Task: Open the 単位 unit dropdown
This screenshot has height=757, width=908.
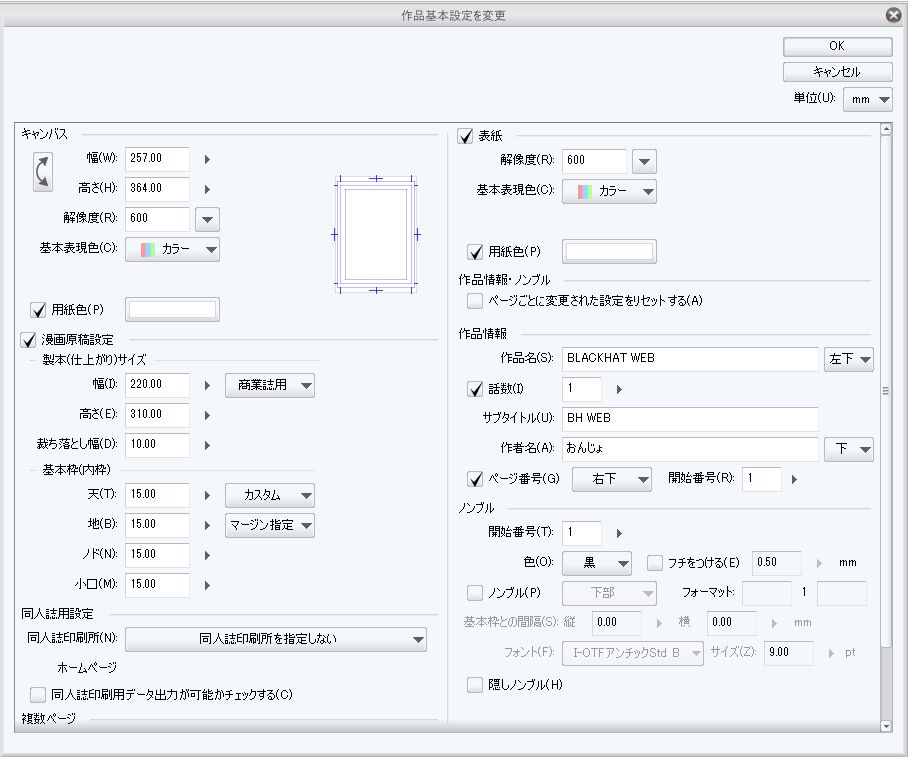Action: click(x=868, y=99)
